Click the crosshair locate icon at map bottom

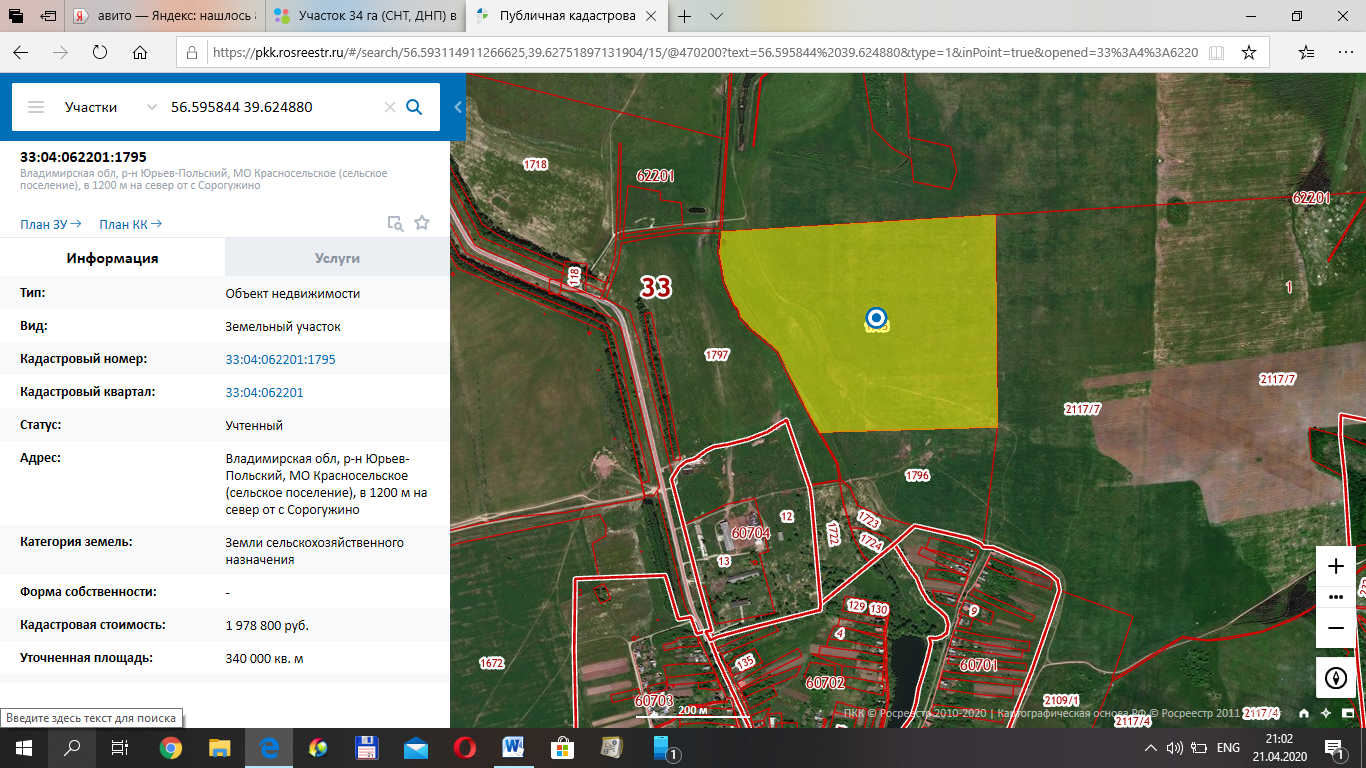1325,713
